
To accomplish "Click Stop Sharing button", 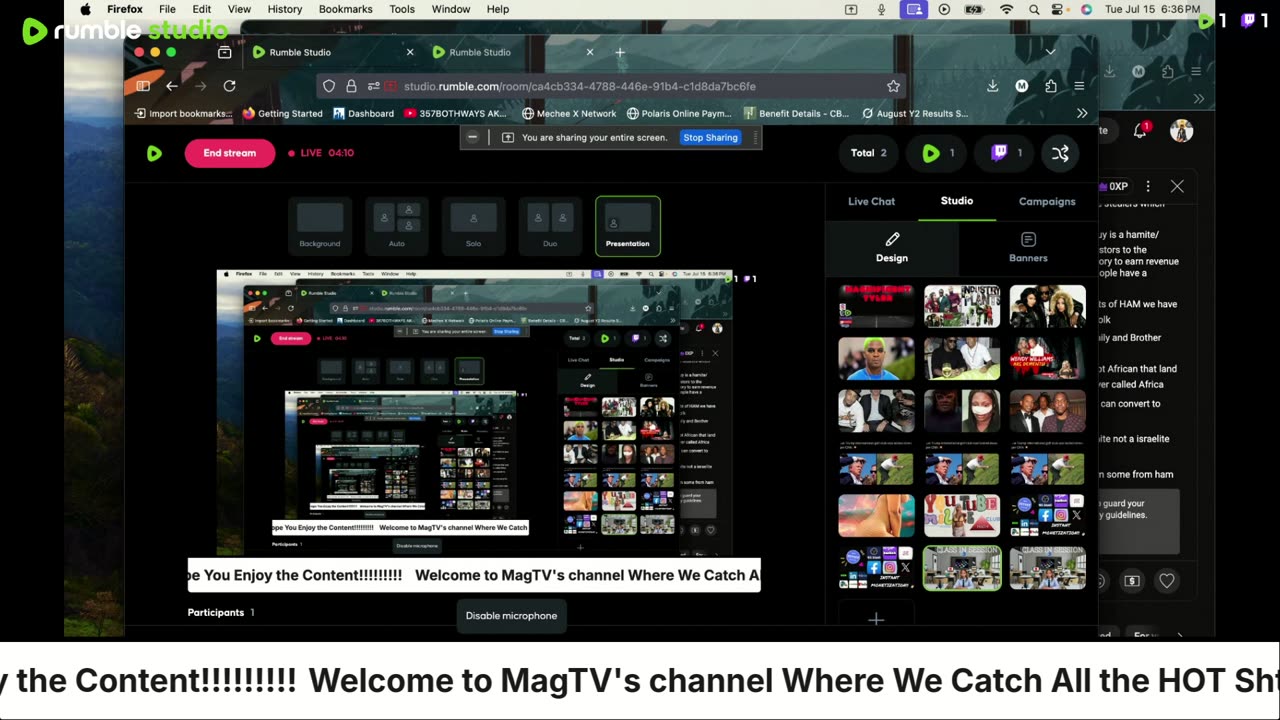I will point(710,137).
